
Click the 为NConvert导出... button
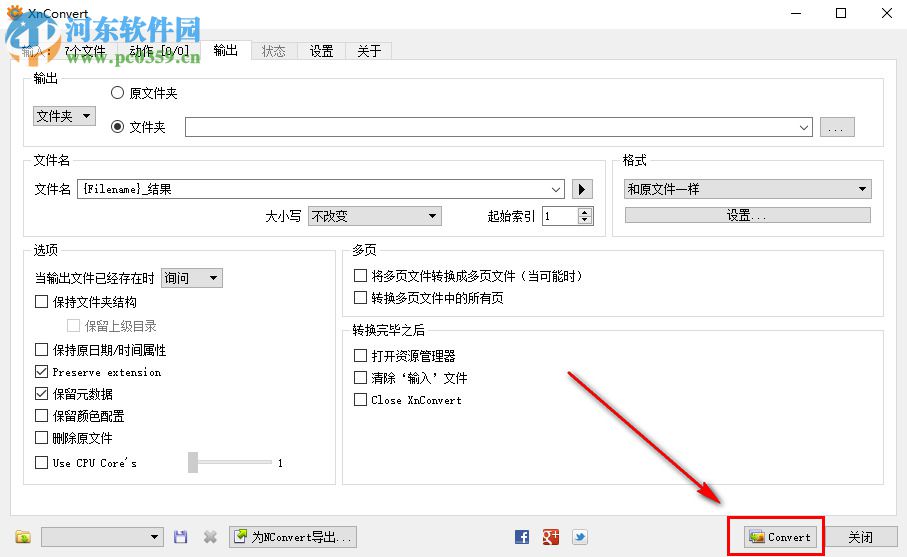pos(293,537)
